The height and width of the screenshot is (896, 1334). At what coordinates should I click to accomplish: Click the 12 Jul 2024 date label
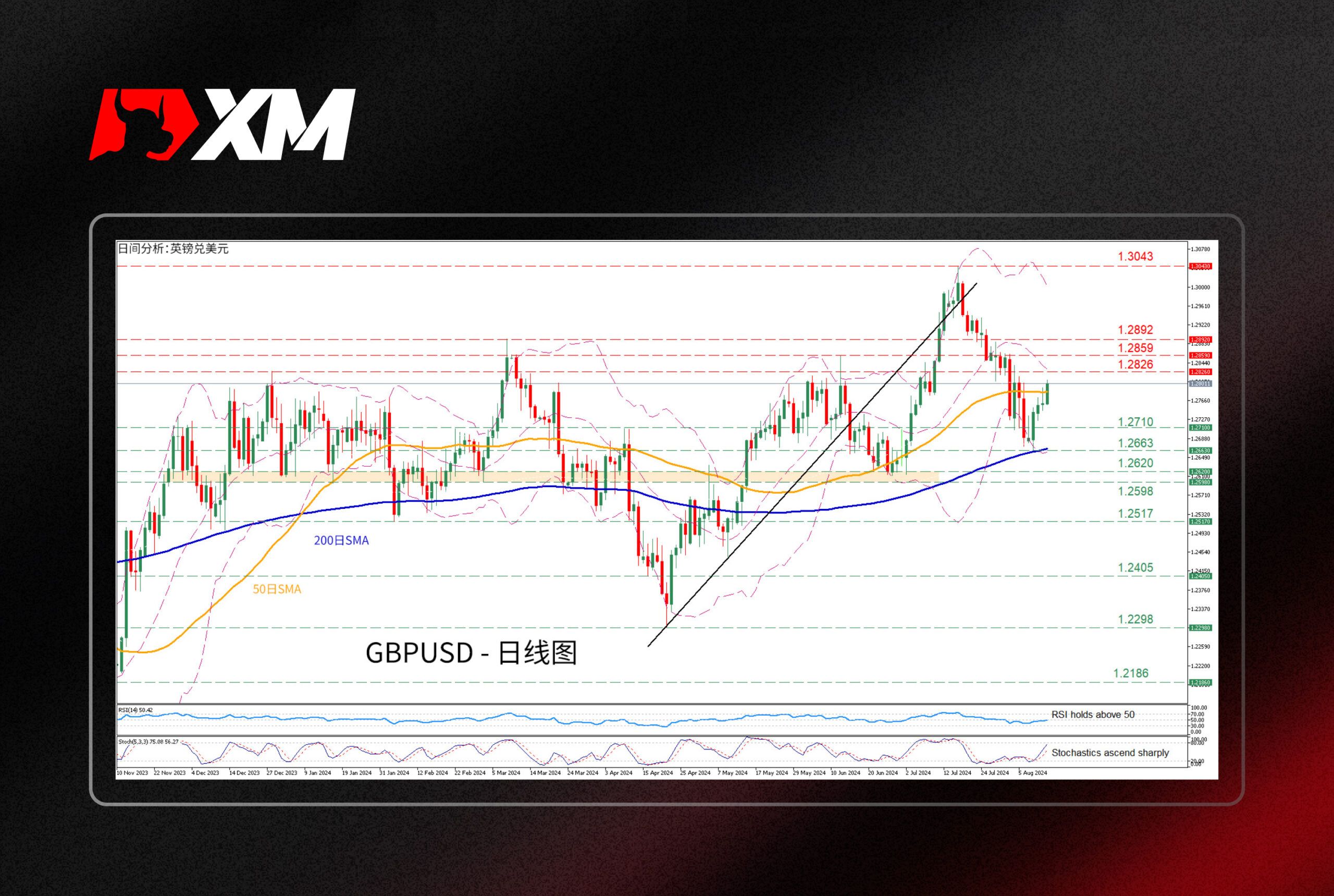pos(957,773)
